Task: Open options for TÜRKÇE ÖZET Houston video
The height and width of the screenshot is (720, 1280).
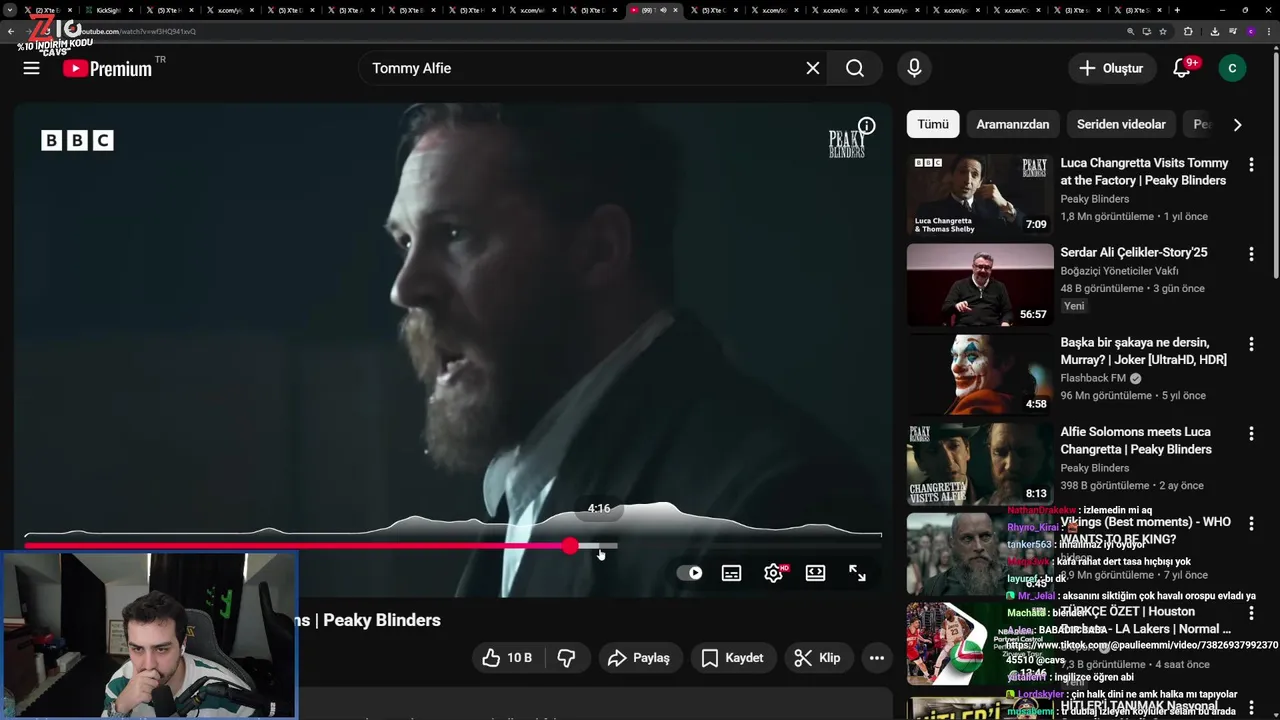Action: 1251,613
